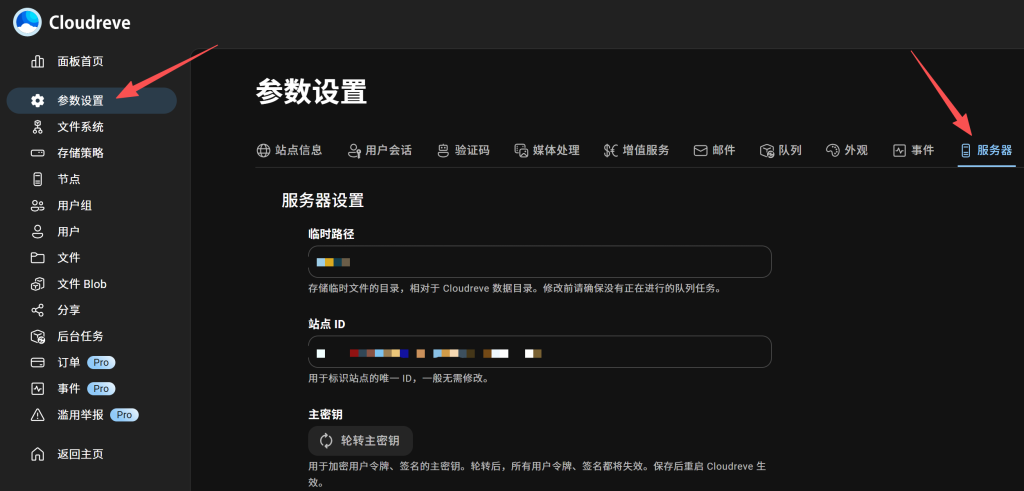This screenshot has height=491, width=1024.
Task: Click the Cloudreve logo icon
Action: coord(27,22)
